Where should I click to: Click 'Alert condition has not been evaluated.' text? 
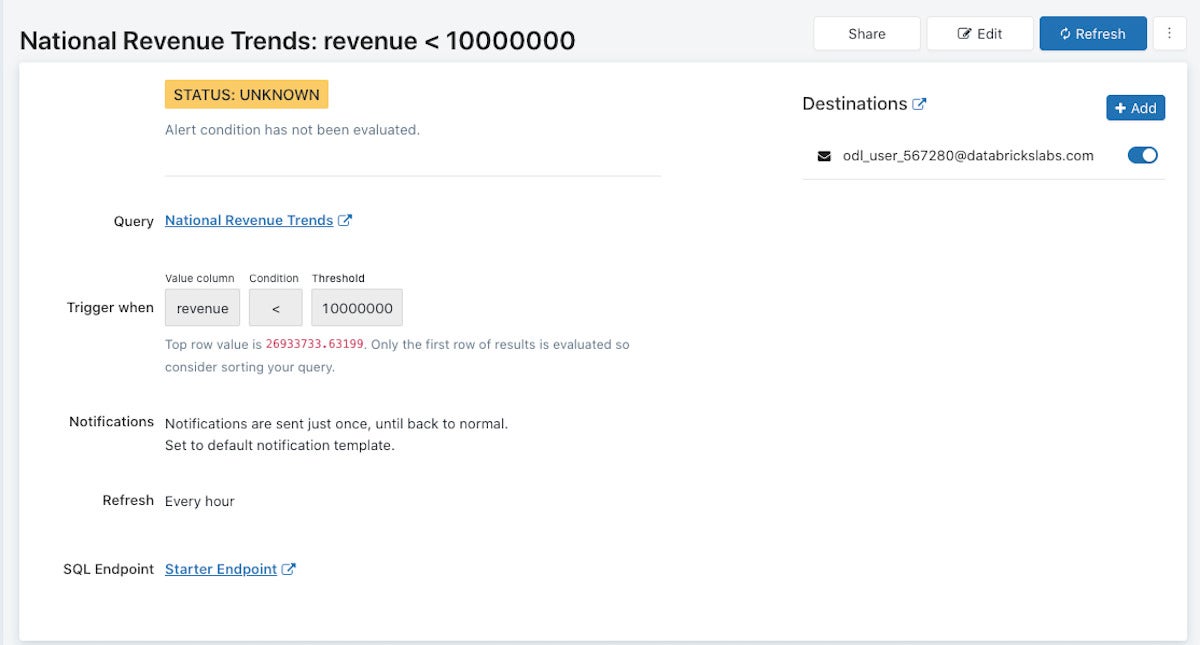(292, 130)
